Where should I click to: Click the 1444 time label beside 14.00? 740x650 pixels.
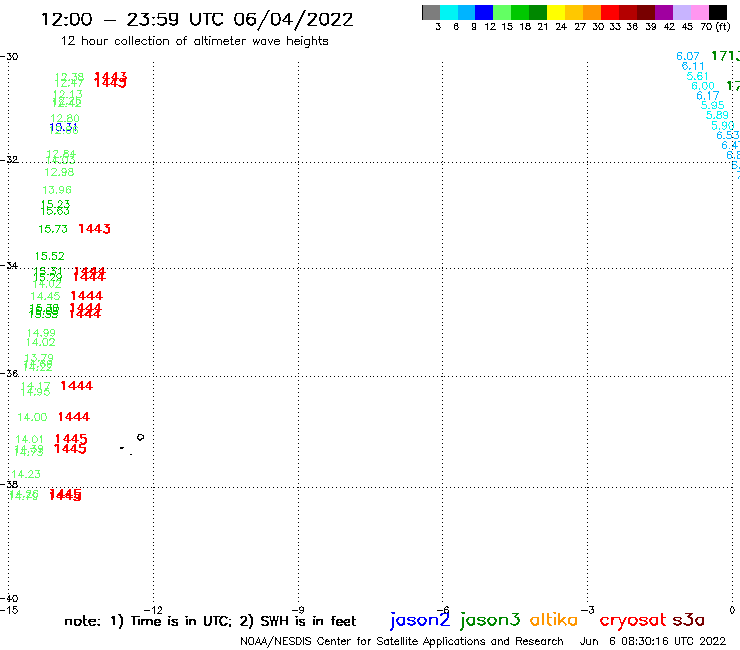tap(74, 417)
